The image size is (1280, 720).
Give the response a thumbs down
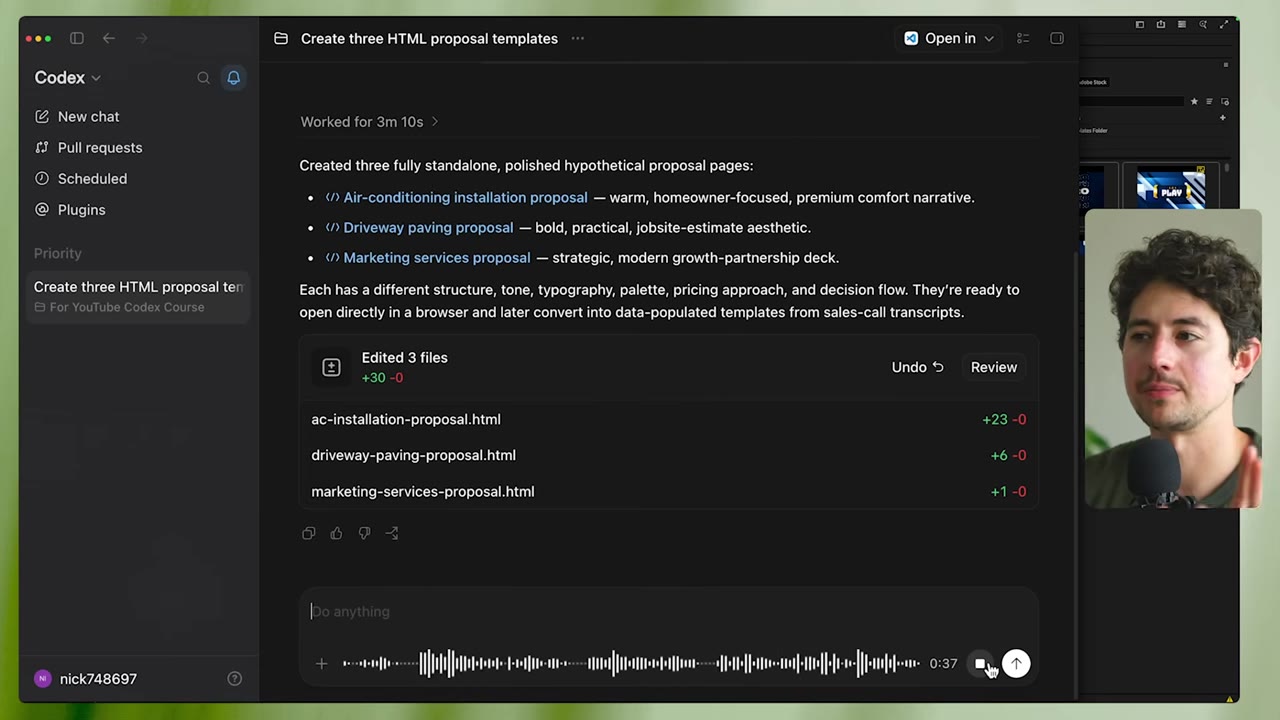364,533
